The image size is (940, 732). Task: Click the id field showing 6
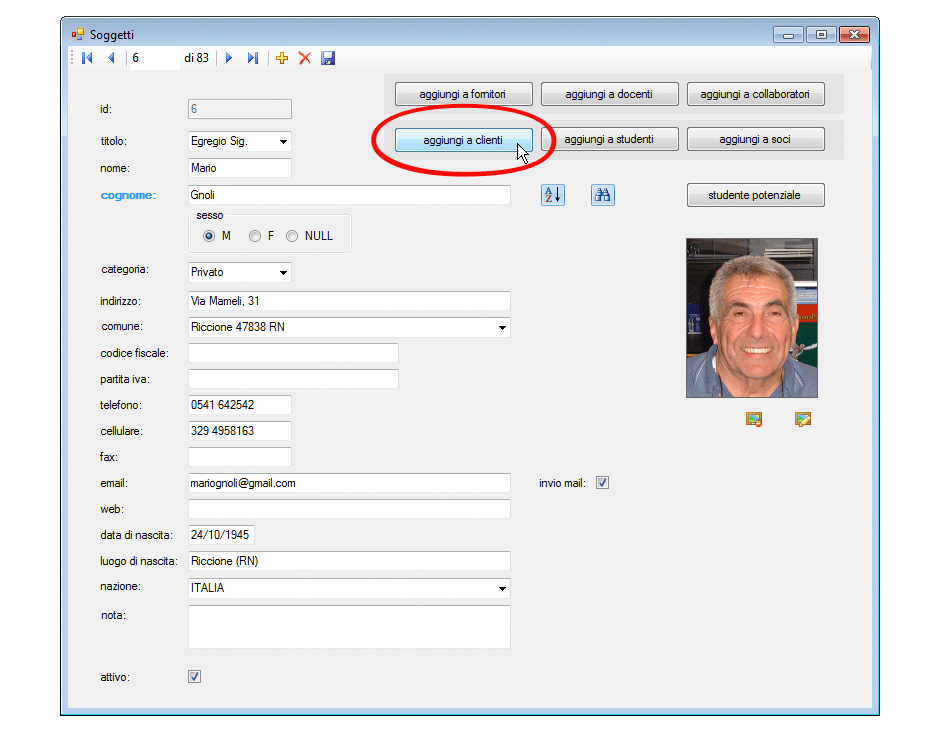click(240, 109)
